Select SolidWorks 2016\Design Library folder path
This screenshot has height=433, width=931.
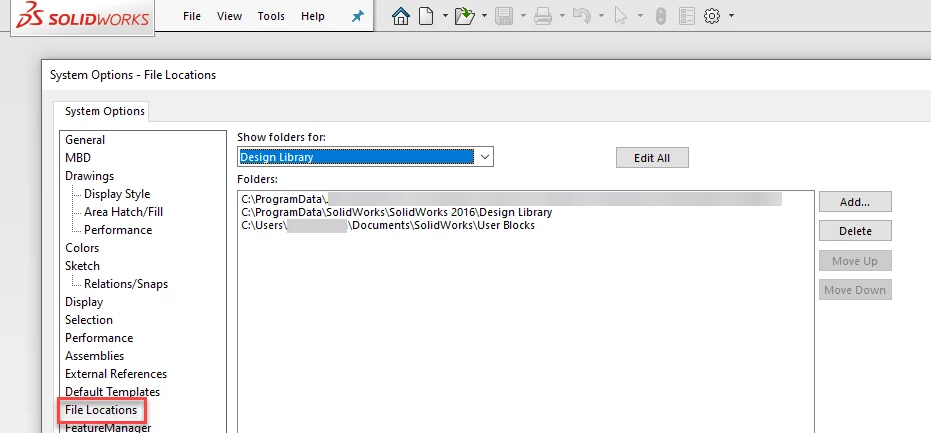pos(397,212)
